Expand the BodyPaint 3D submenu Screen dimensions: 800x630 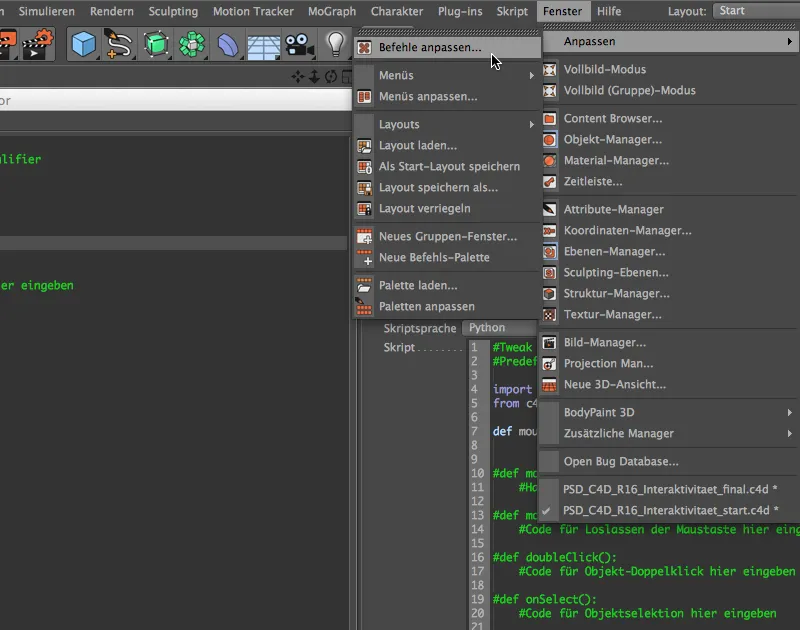670,413
